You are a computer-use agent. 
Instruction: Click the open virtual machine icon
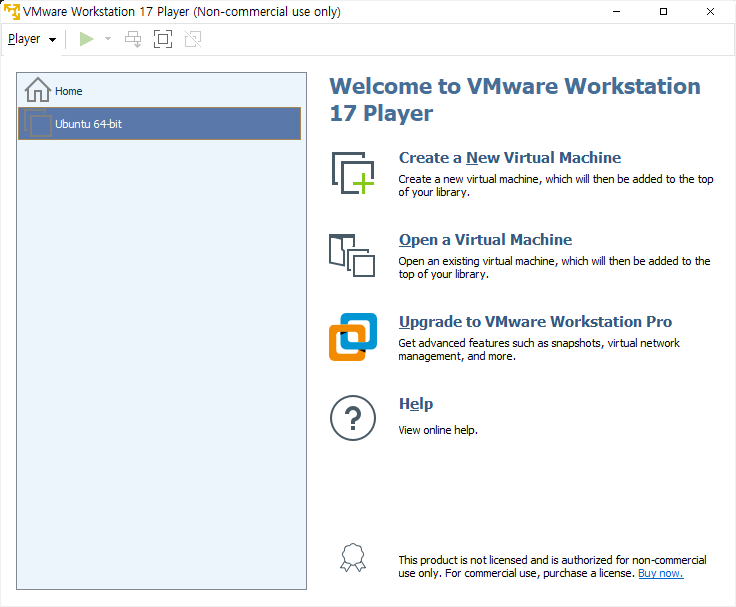click(352, 255)
